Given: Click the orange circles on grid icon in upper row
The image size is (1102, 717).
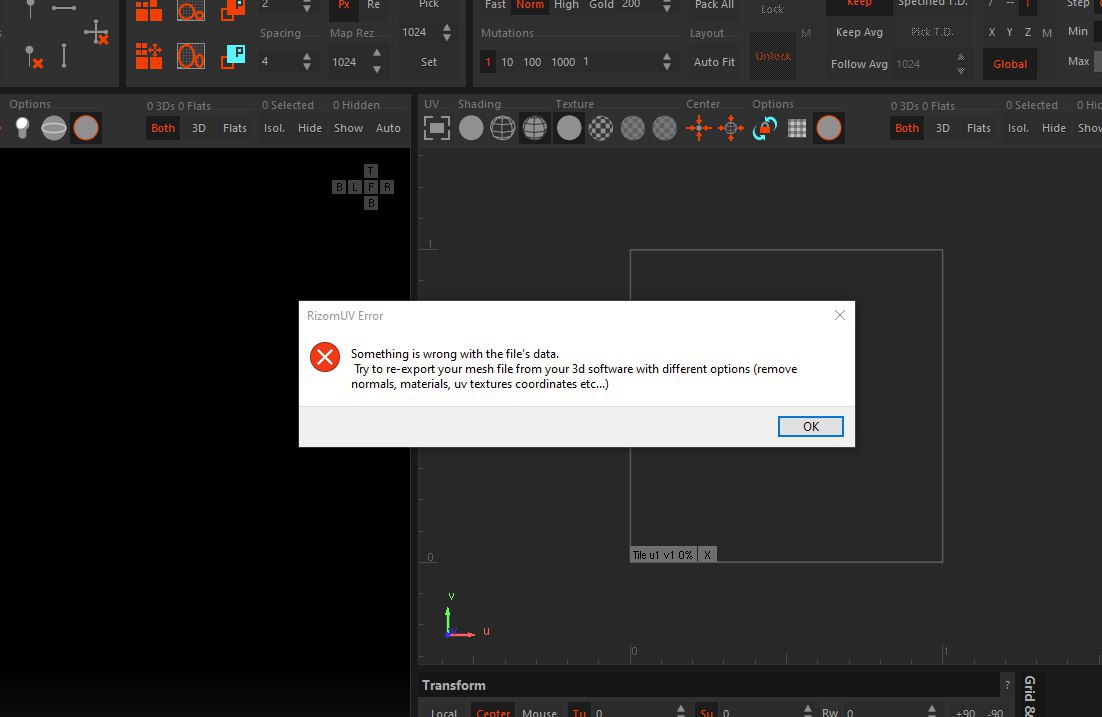Looking at the screenshot, I should pyautogui.click(x=190, y=11).
